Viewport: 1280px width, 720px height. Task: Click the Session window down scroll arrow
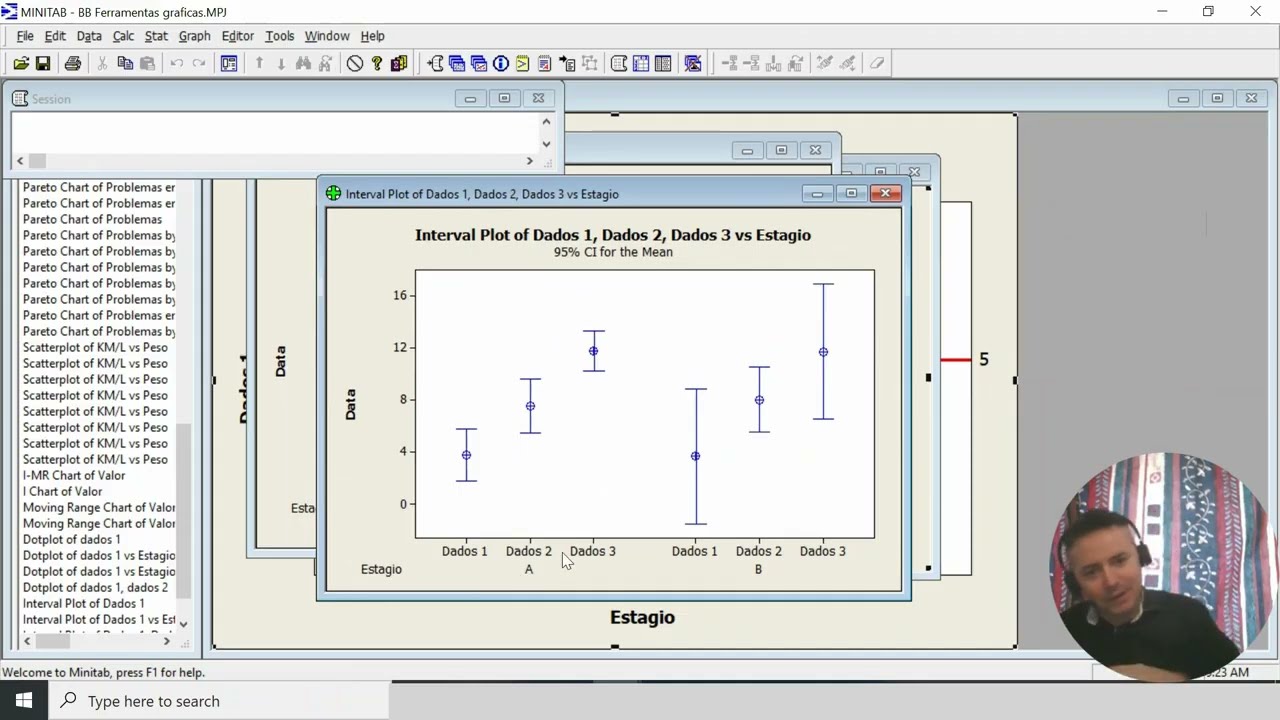[546, 143]
